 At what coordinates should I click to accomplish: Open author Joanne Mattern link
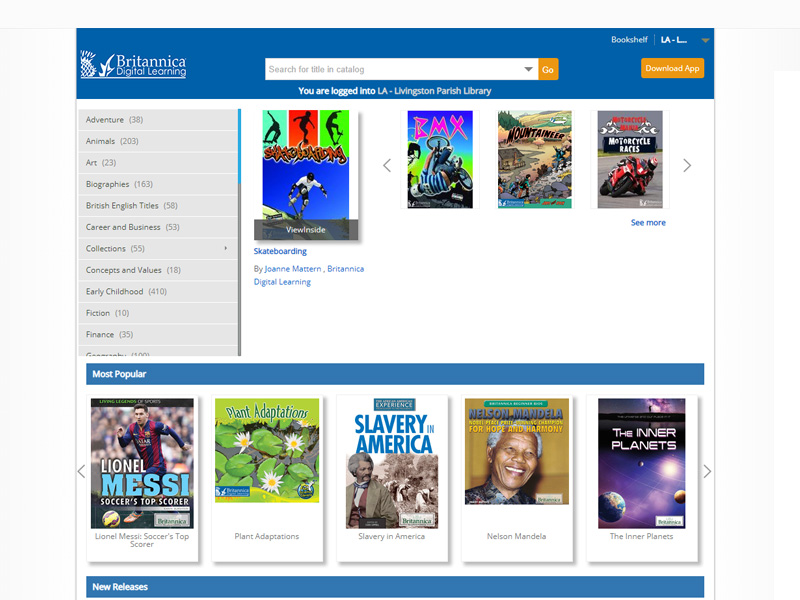[293, 268]
